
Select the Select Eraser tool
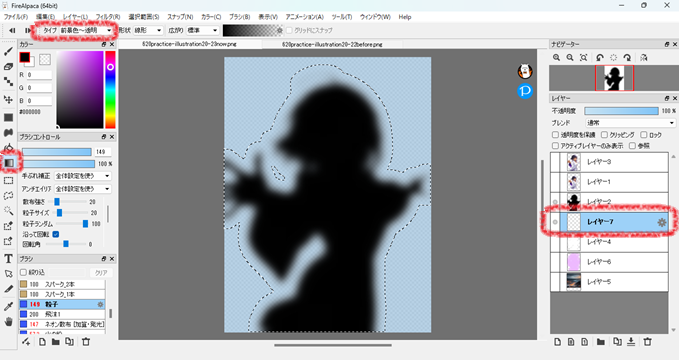point(8,241)
